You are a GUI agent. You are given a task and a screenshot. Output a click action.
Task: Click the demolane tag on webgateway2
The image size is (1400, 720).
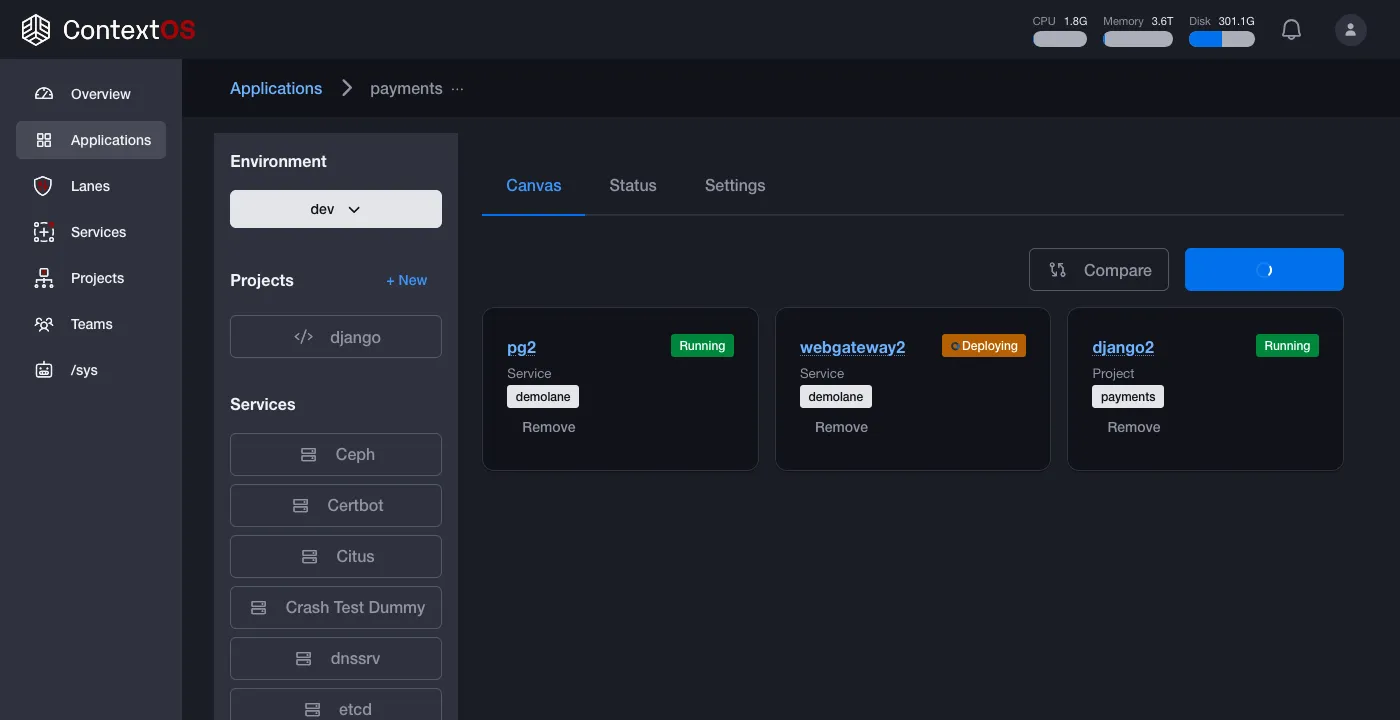(x=836, y=397)
